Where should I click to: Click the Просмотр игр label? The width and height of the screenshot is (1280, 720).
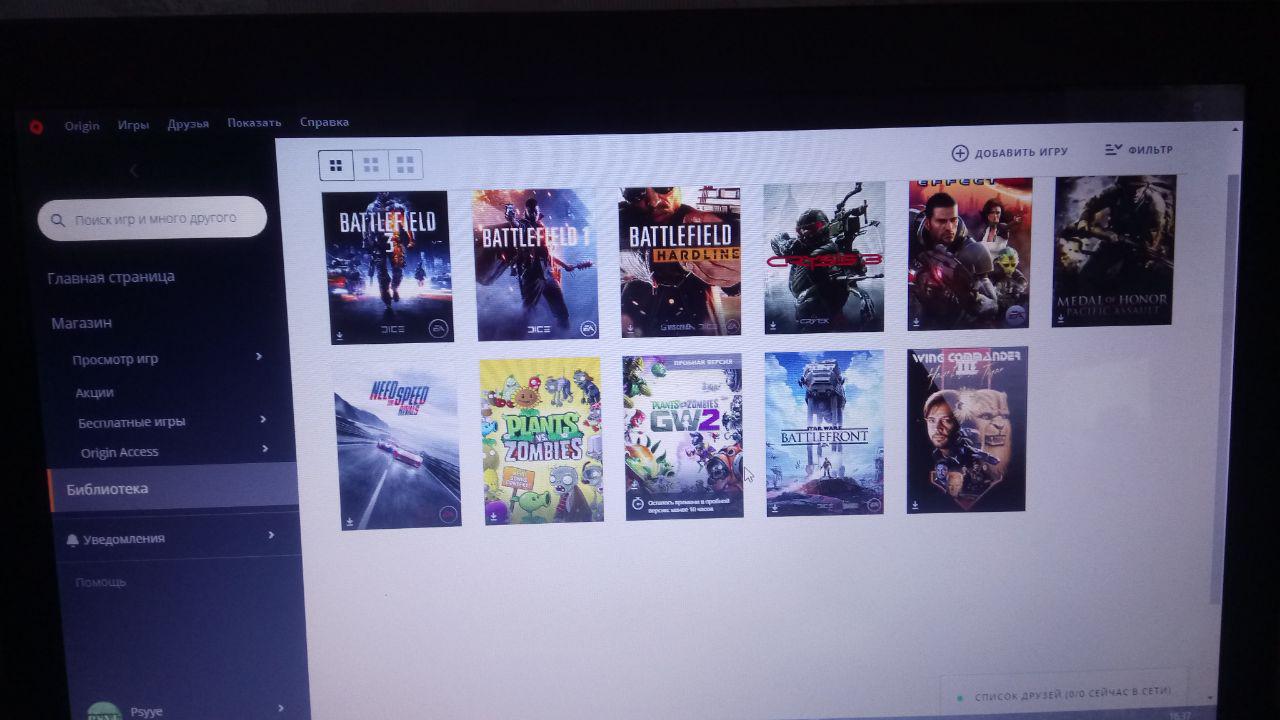tap(115, 359)
